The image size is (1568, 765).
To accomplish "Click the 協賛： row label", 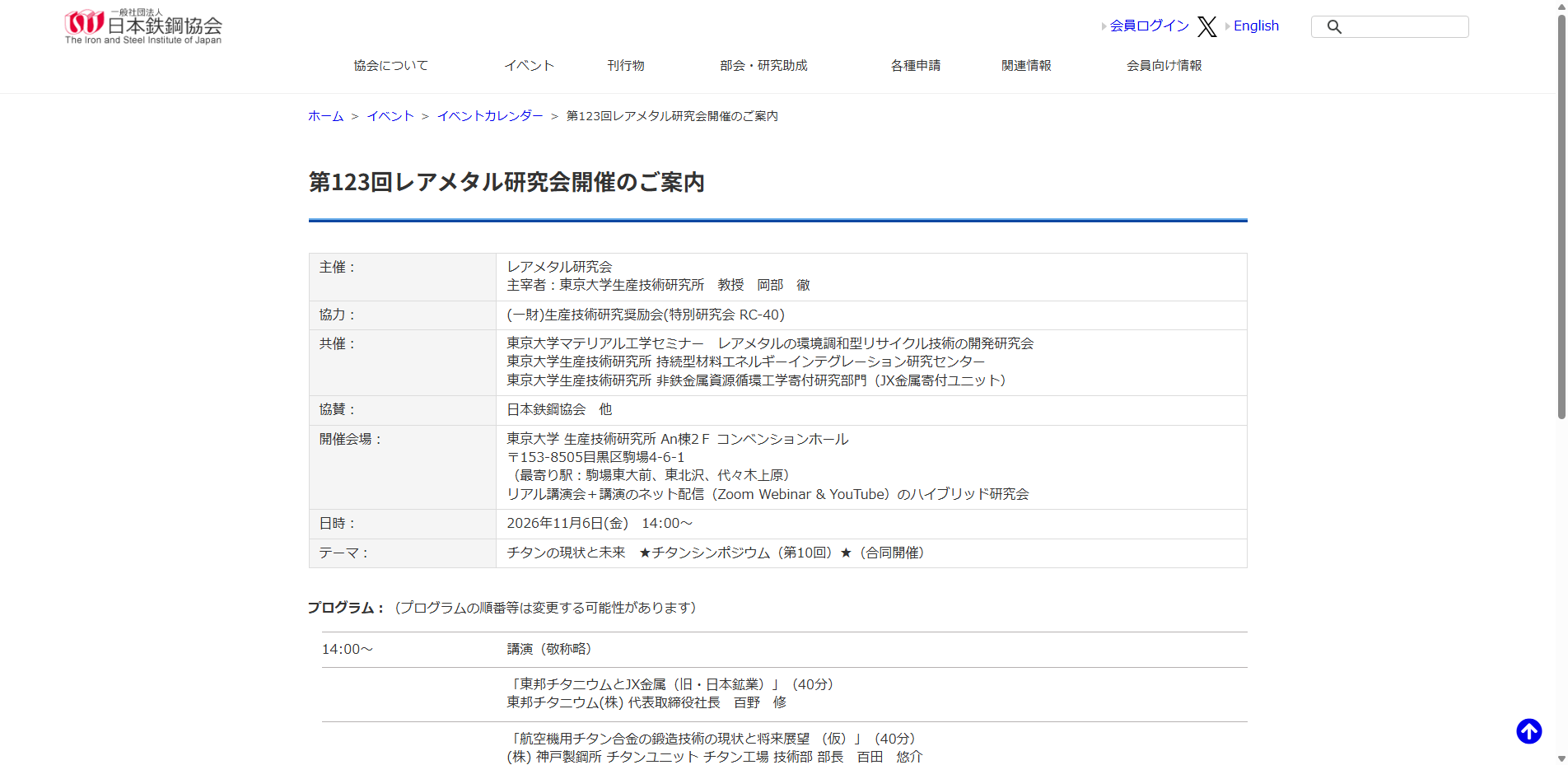I will [x=338, y=409].
